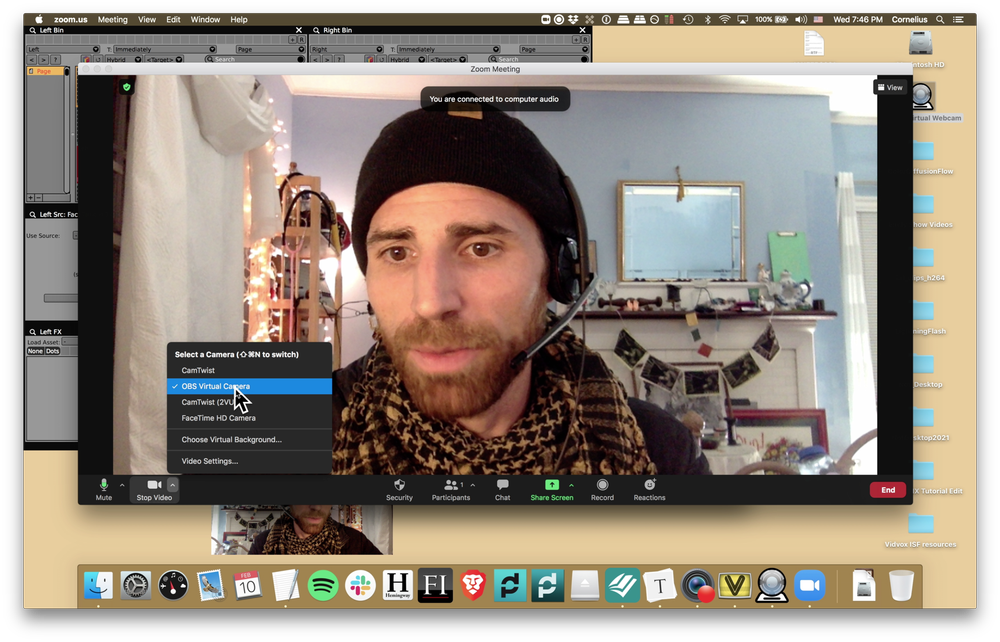Start recording with the Record button
1000x642 pixels.
tap(602, 490)
